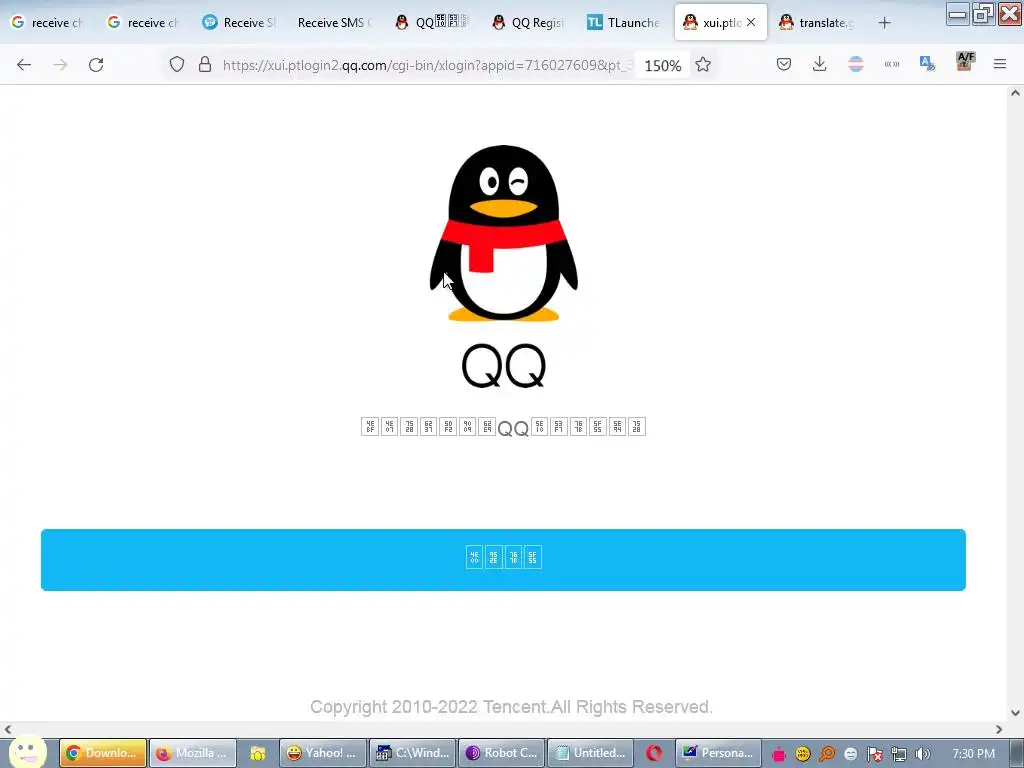The image size is (1024, 768).
Task: Click the flag with red X tray icon
Action: (x=874, y=754)
